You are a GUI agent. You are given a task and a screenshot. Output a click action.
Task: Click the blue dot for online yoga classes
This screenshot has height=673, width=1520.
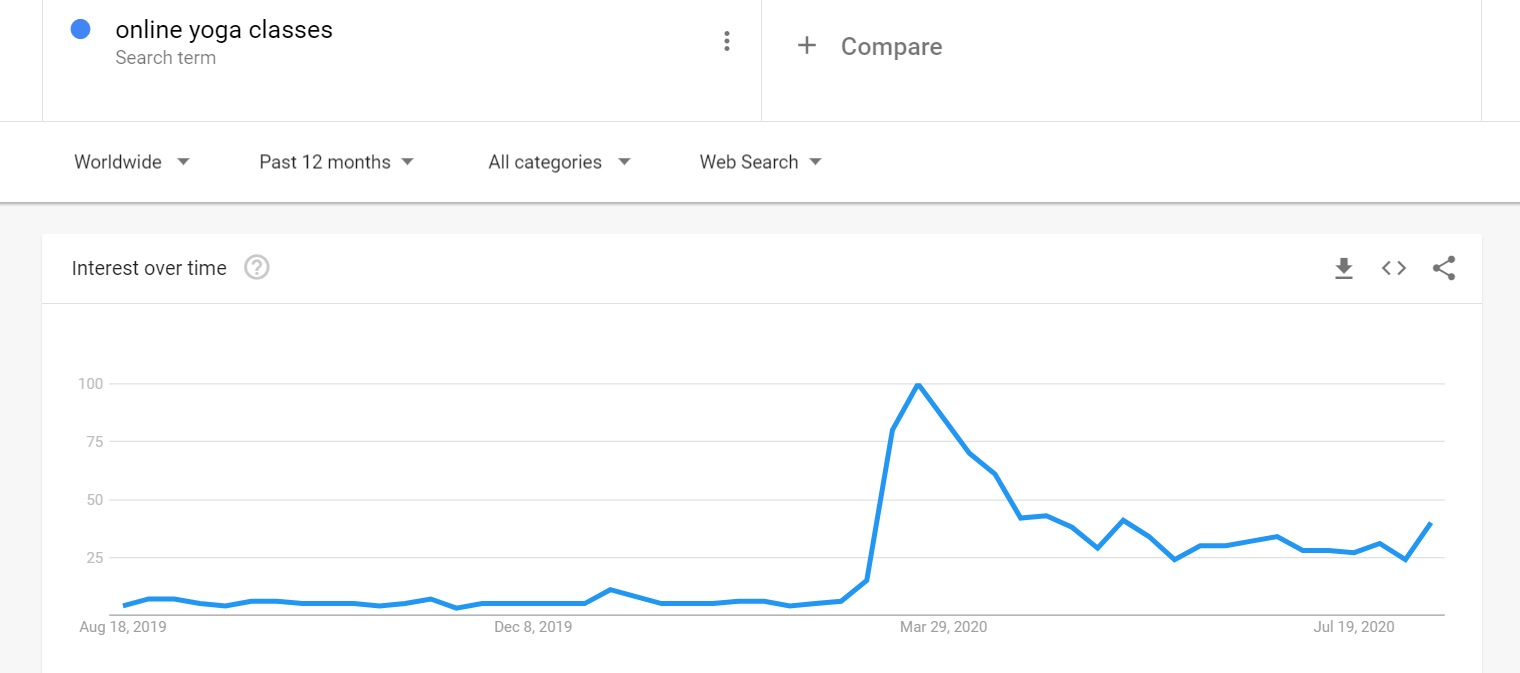[x=81, y=30]
